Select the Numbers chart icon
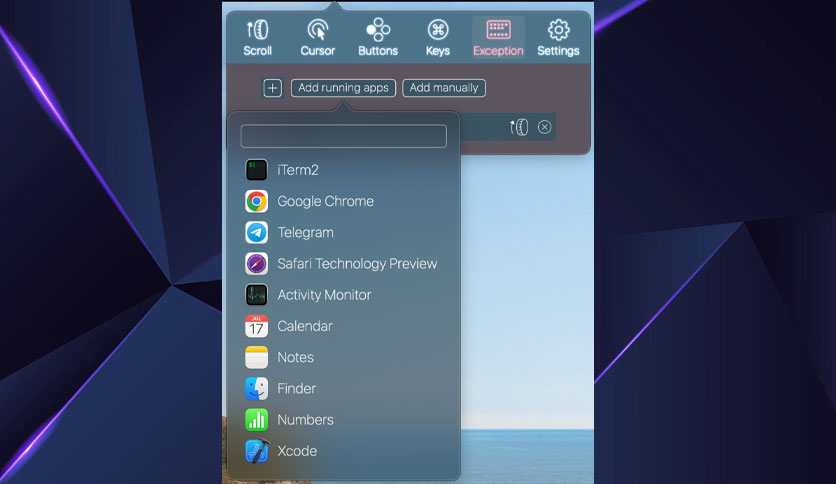Image resolution: width=836 pixels, height=484 pixels. pos(256,420)
